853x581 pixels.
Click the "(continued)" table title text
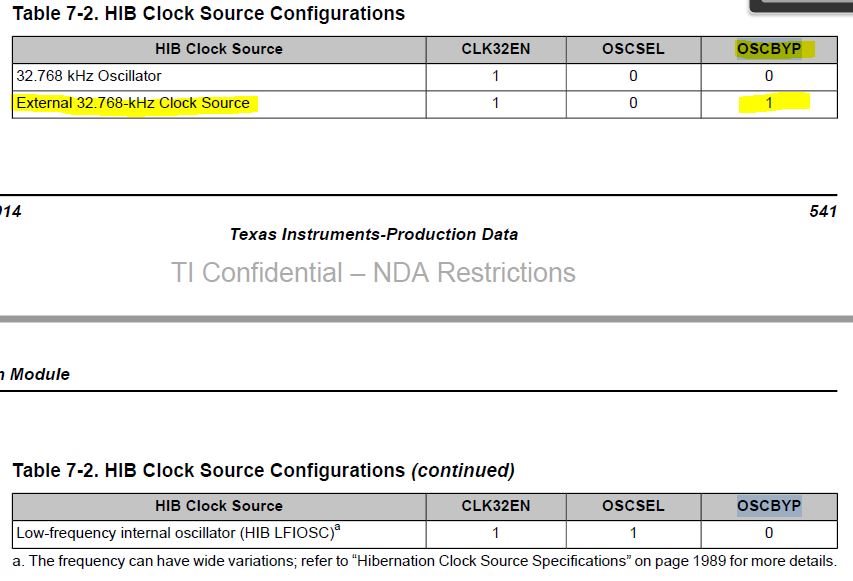462,470
